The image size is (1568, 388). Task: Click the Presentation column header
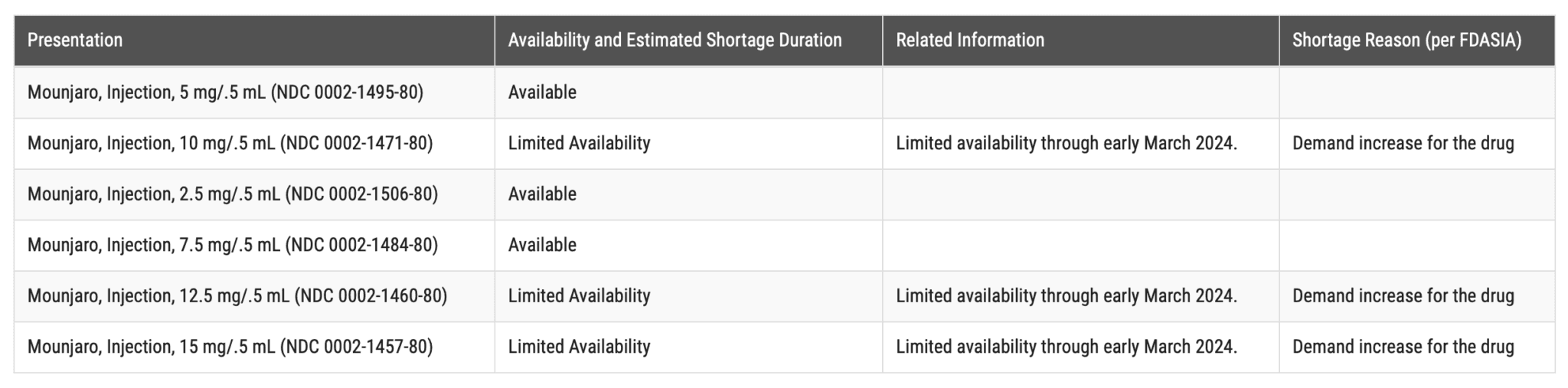click(x=75, y=41)
